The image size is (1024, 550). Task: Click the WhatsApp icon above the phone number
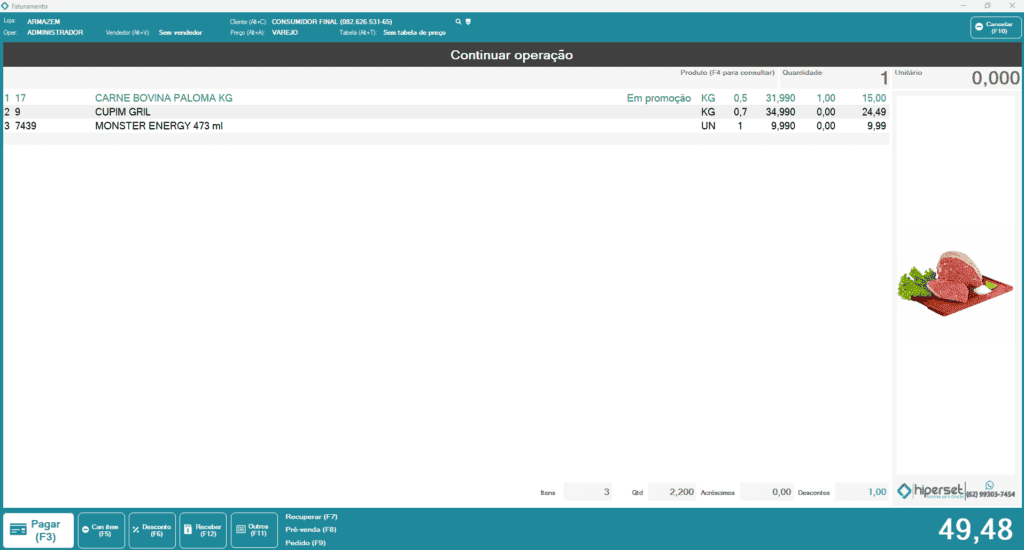point(990,484)
